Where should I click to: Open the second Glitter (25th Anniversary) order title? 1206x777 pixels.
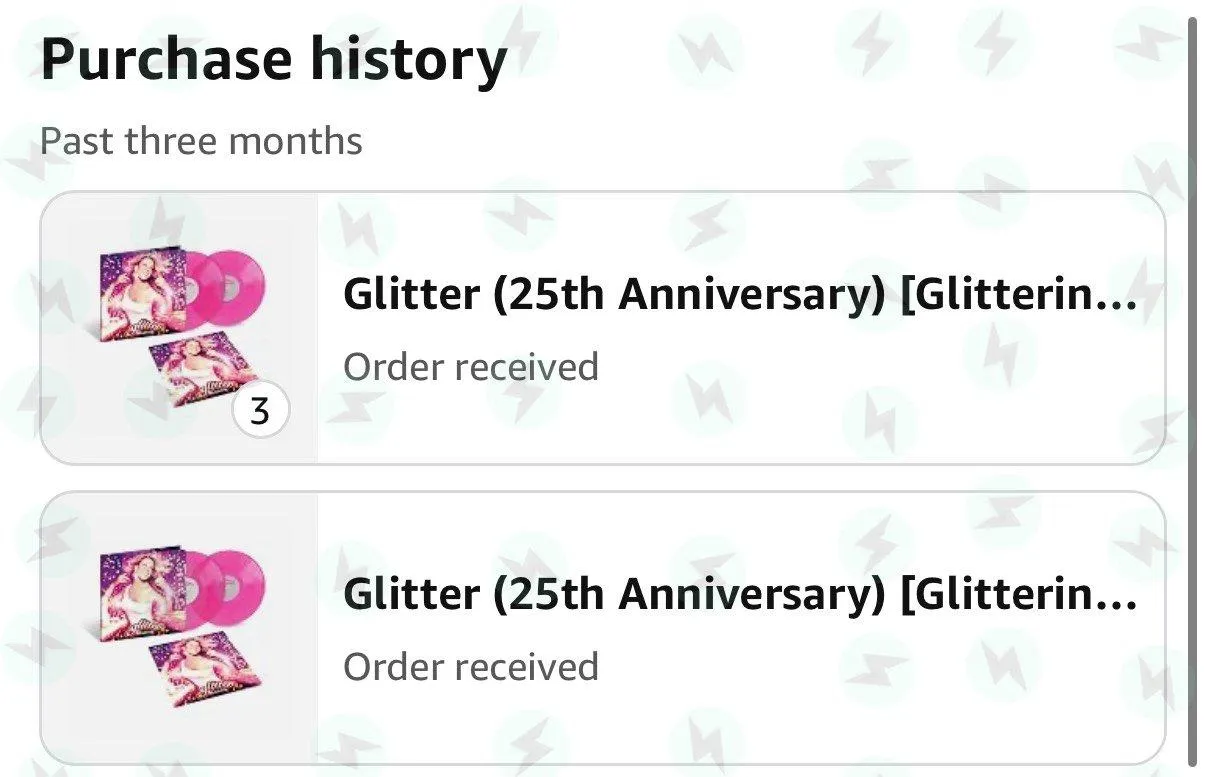pyautogui.click(x=740, y=594)
